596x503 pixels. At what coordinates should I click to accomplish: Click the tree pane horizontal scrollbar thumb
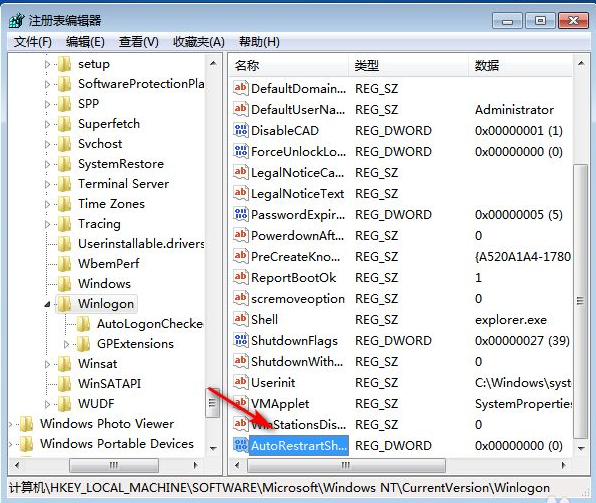(x=114, y=465)
